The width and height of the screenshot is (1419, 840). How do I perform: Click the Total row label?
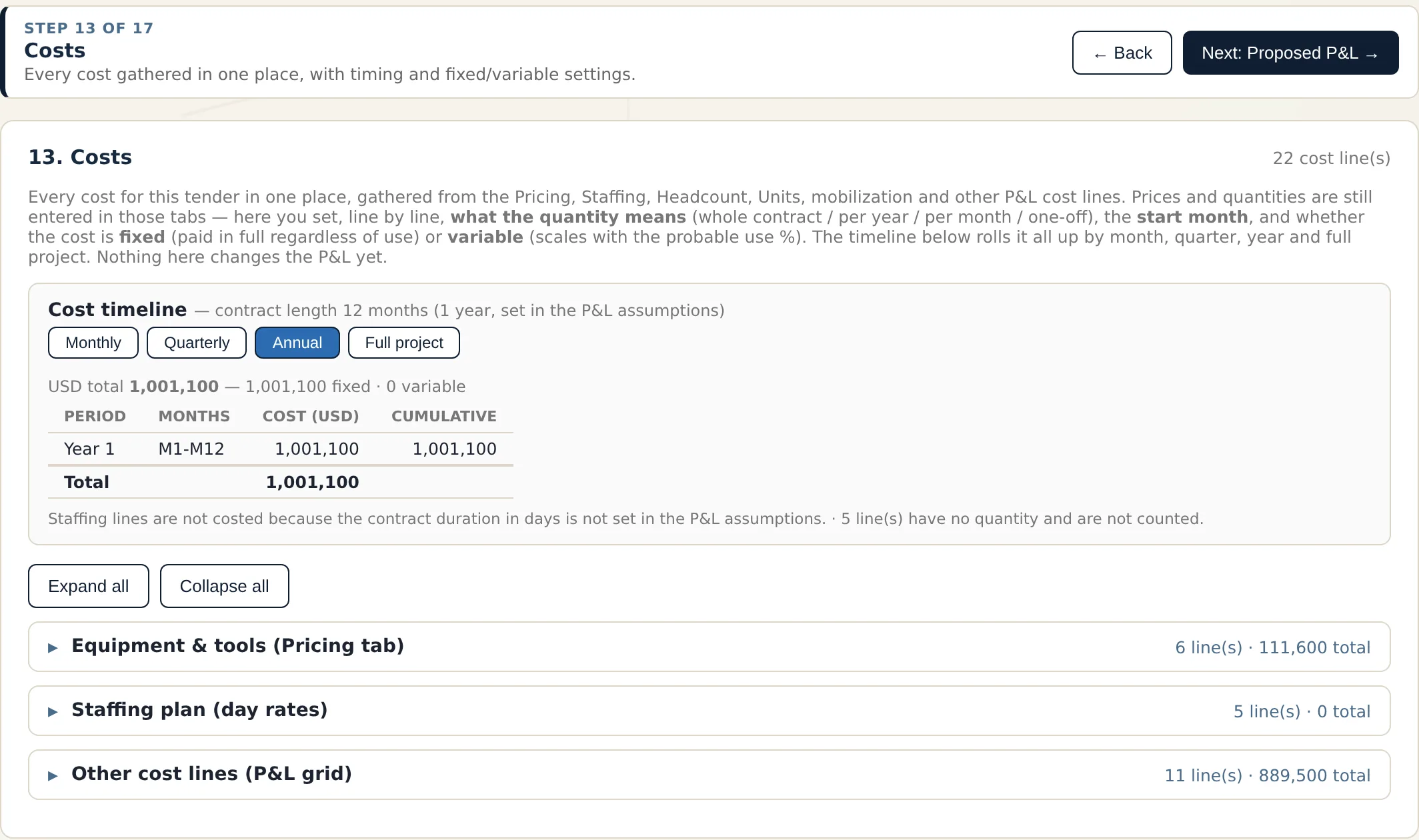tap(87, 482)
